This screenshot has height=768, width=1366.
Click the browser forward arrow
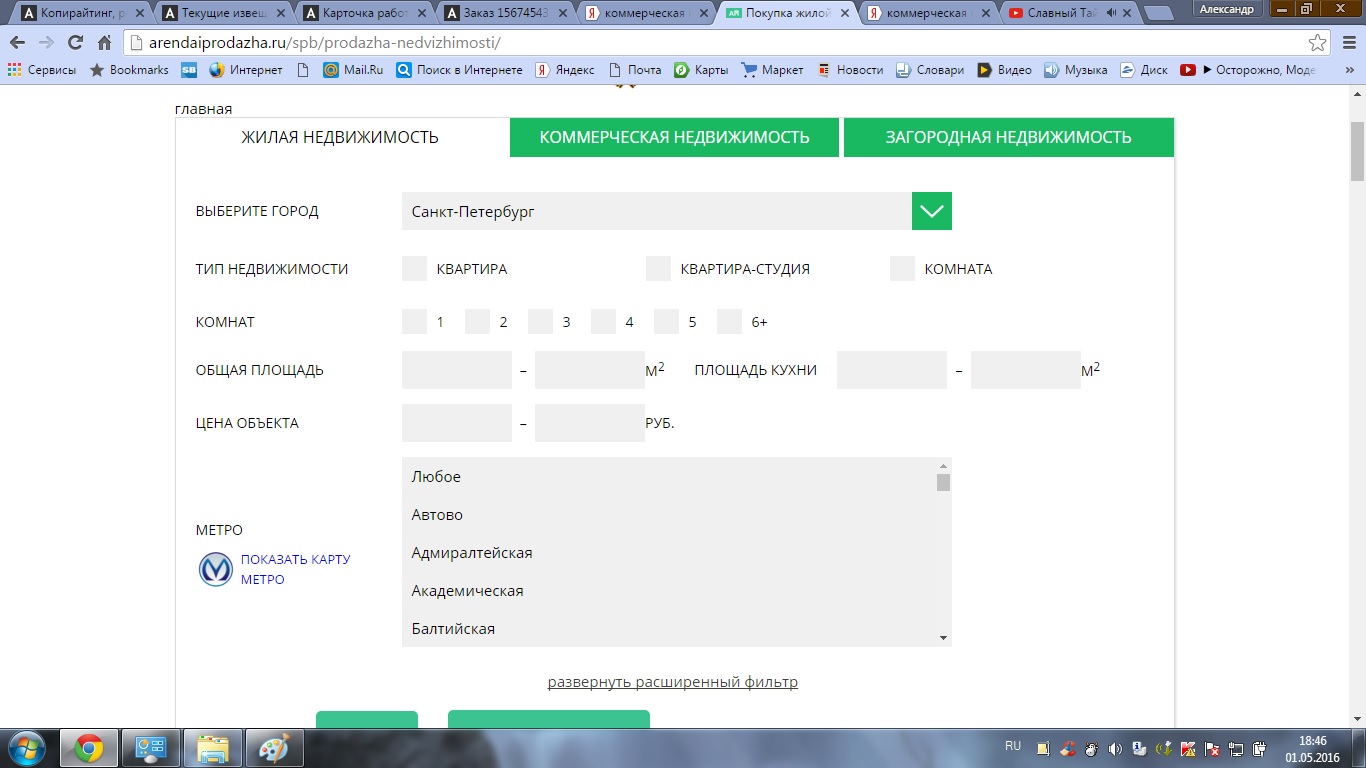coord(46,43)
